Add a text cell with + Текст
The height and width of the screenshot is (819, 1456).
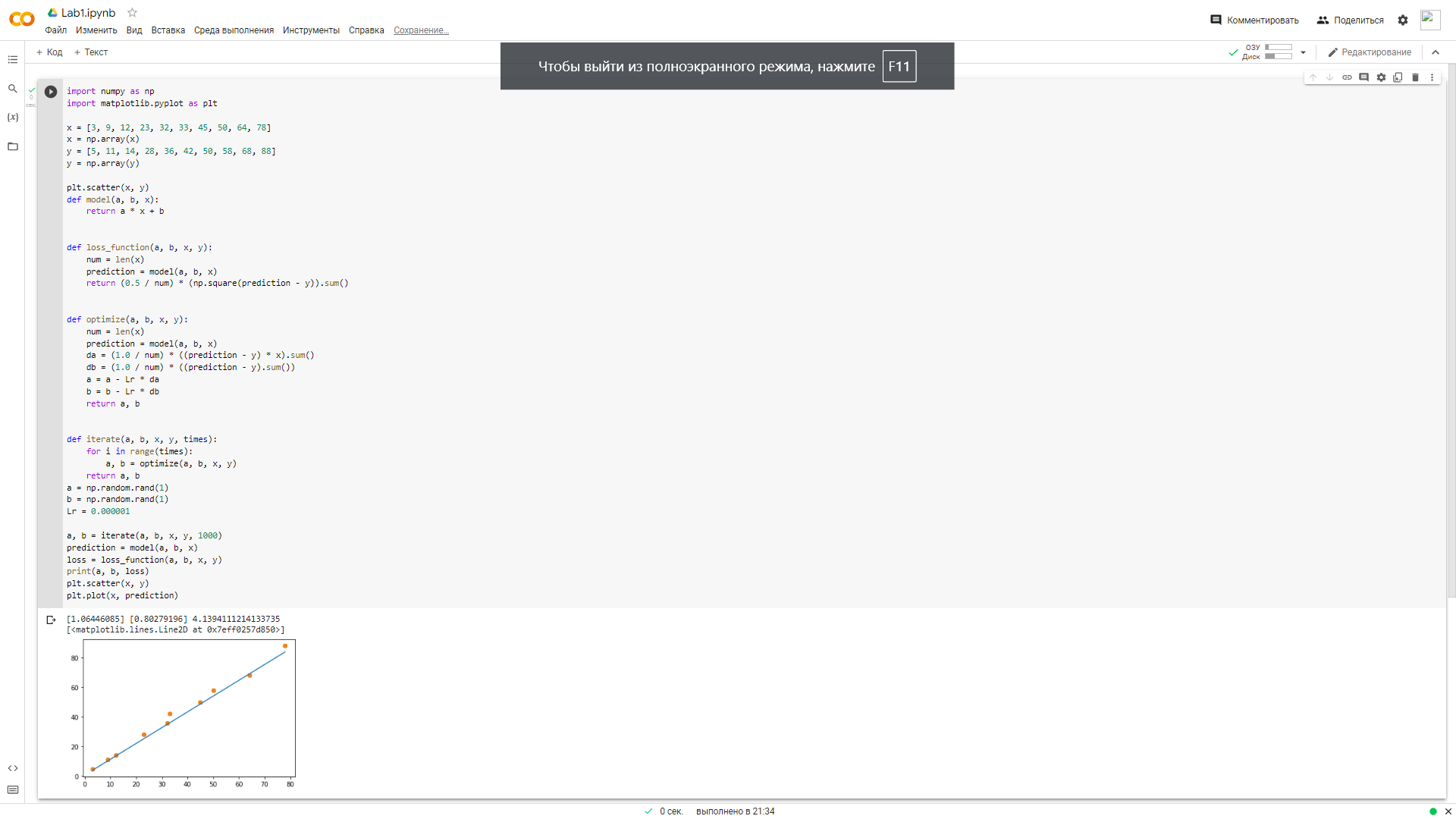91,52
